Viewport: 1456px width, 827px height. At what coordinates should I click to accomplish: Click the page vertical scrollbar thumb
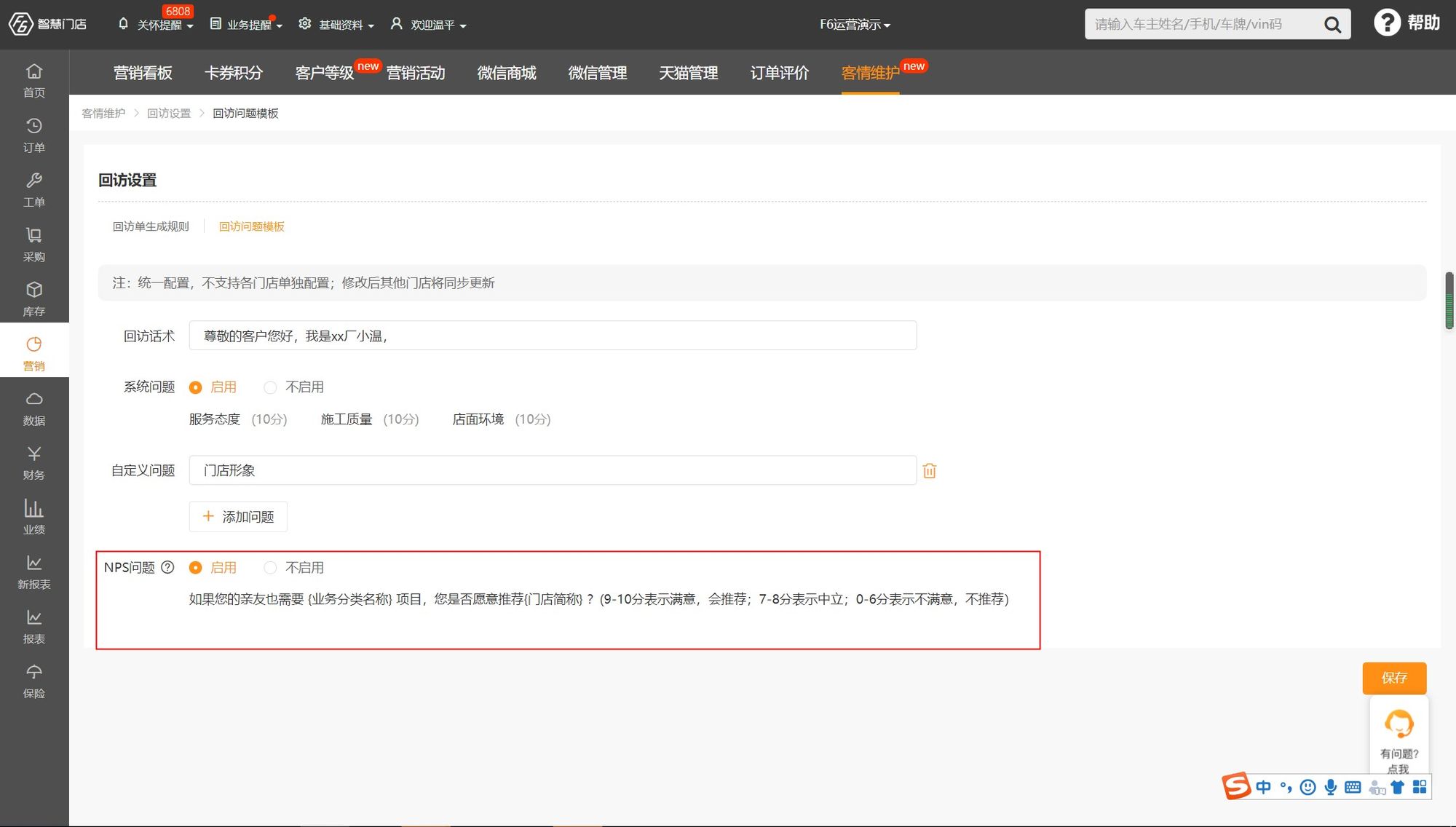(x=1449, y=301)
